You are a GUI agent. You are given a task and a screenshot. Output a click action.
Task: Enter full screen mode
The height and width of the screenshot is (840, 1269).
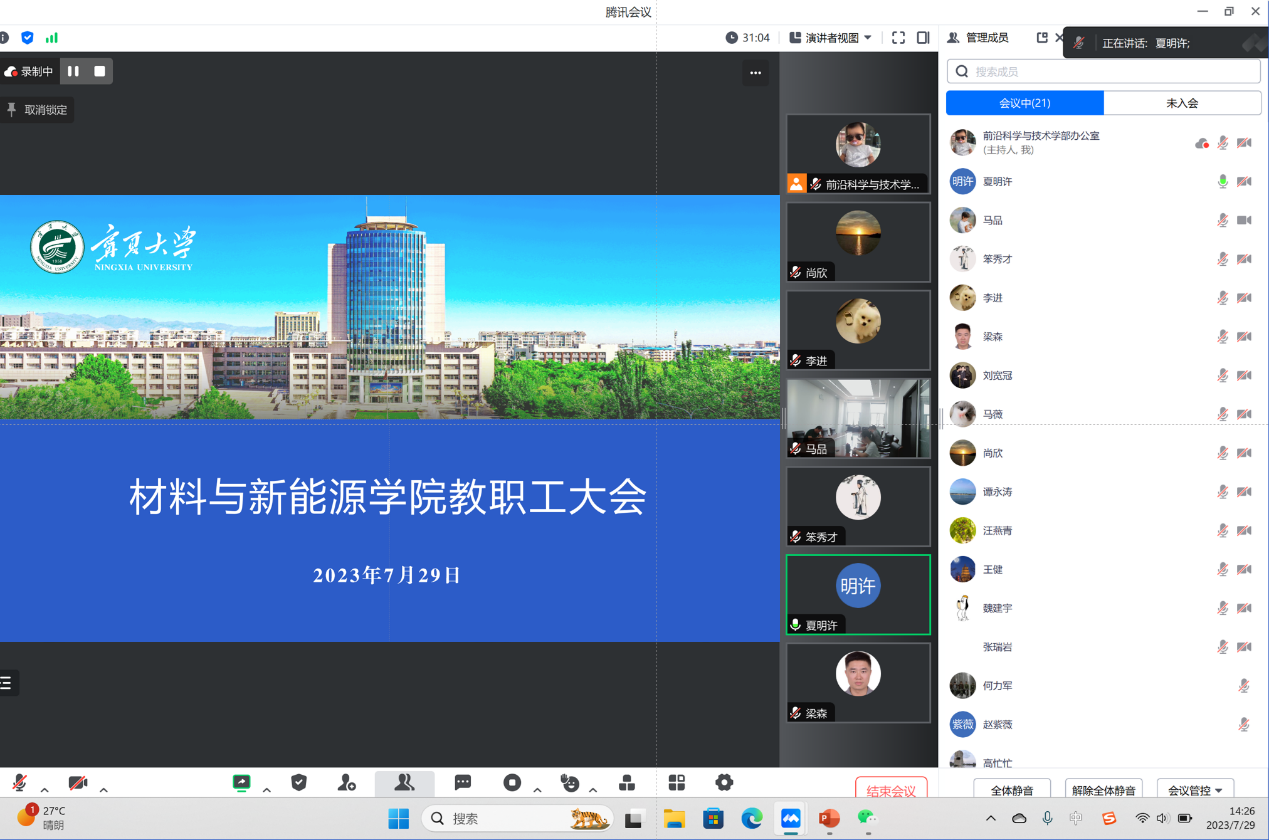898,38
